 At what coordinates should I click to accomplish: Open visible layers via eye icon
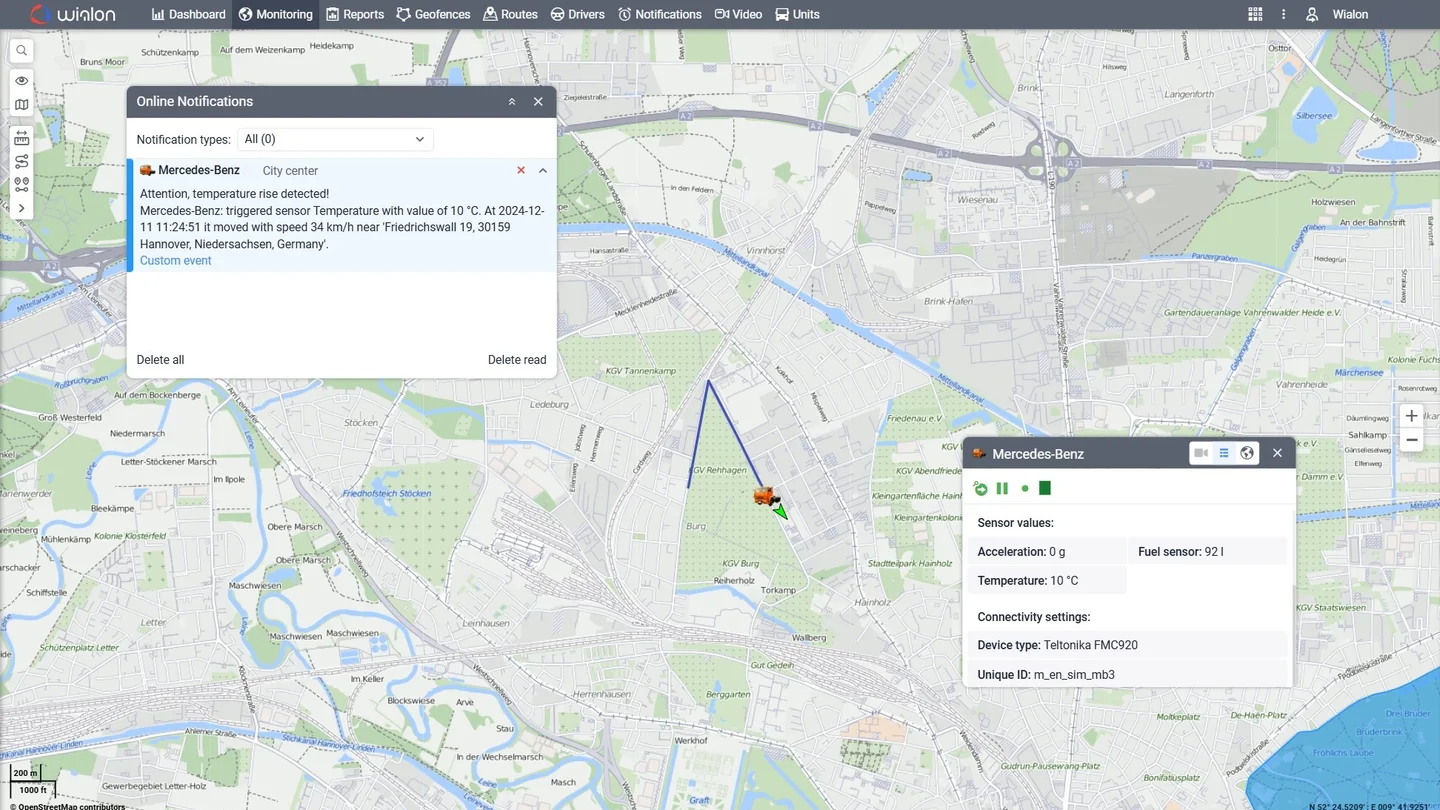[x=21, y=81]
